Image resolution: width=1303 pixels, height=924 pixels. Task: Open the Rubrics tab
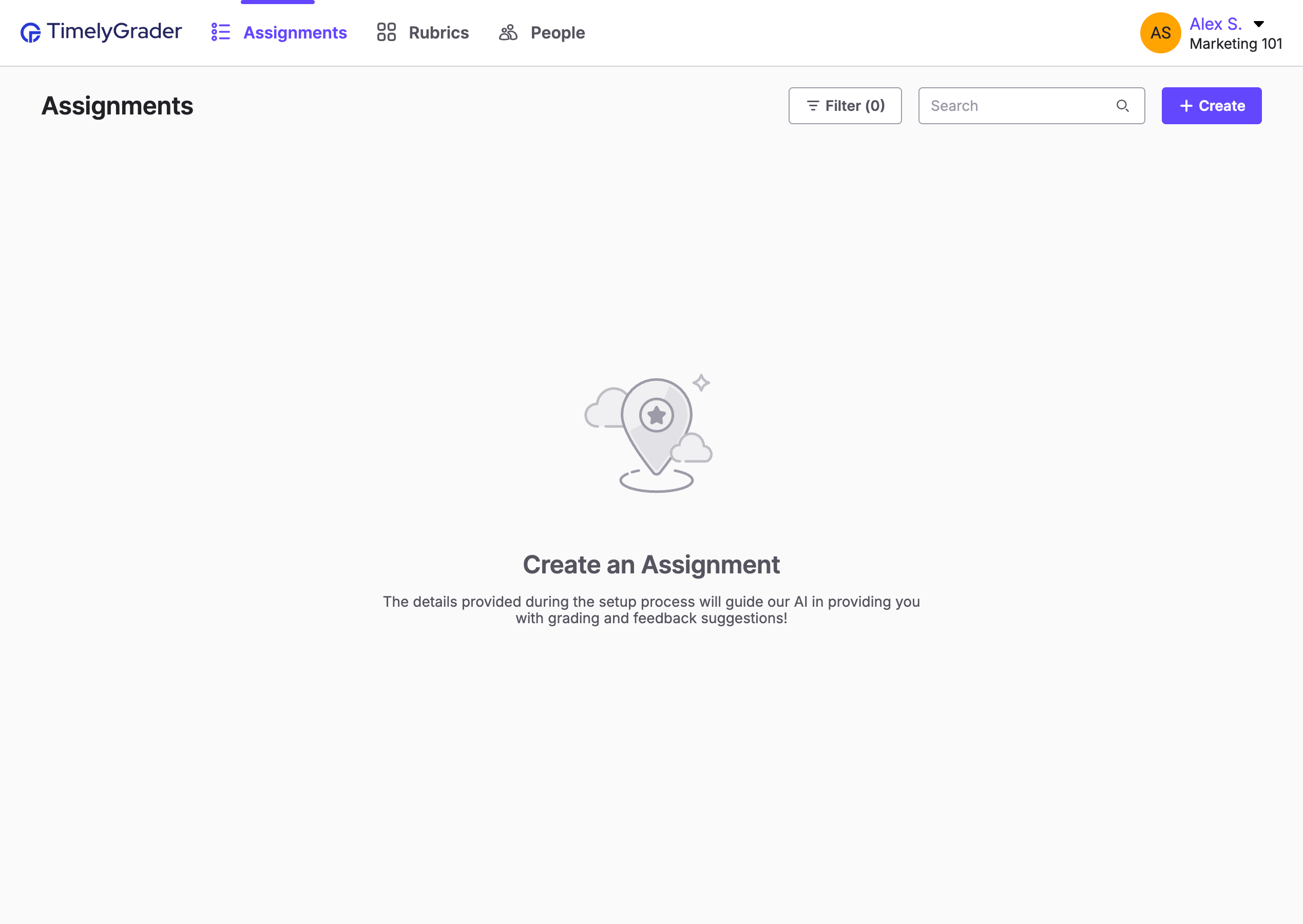click(438, 33)
